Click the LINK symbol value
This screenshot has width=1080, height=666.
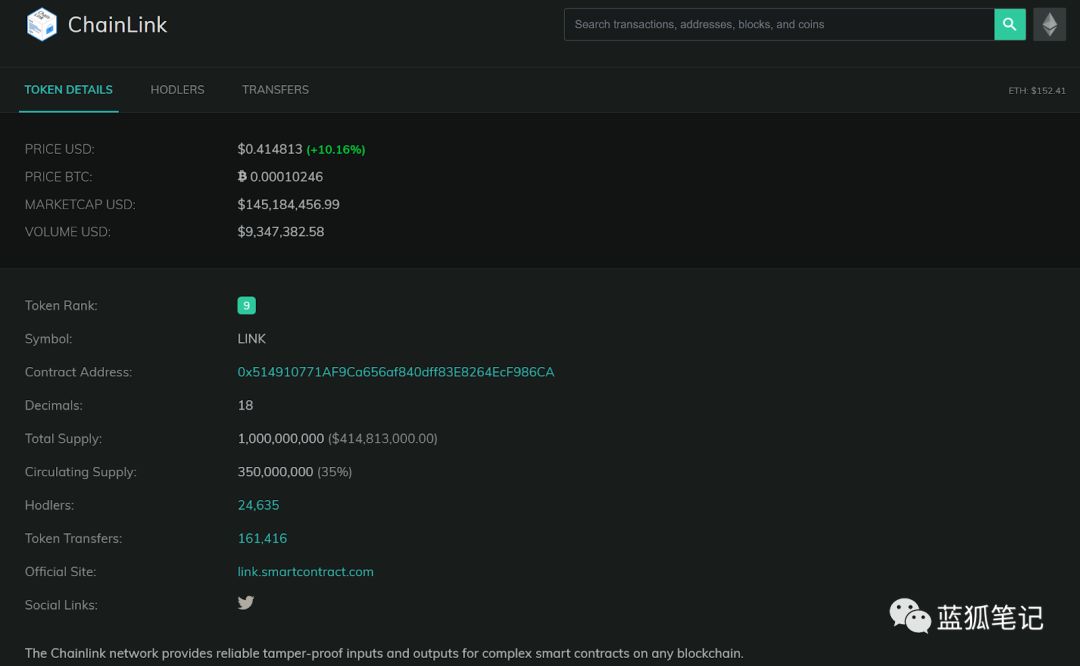tap(251, 339)
